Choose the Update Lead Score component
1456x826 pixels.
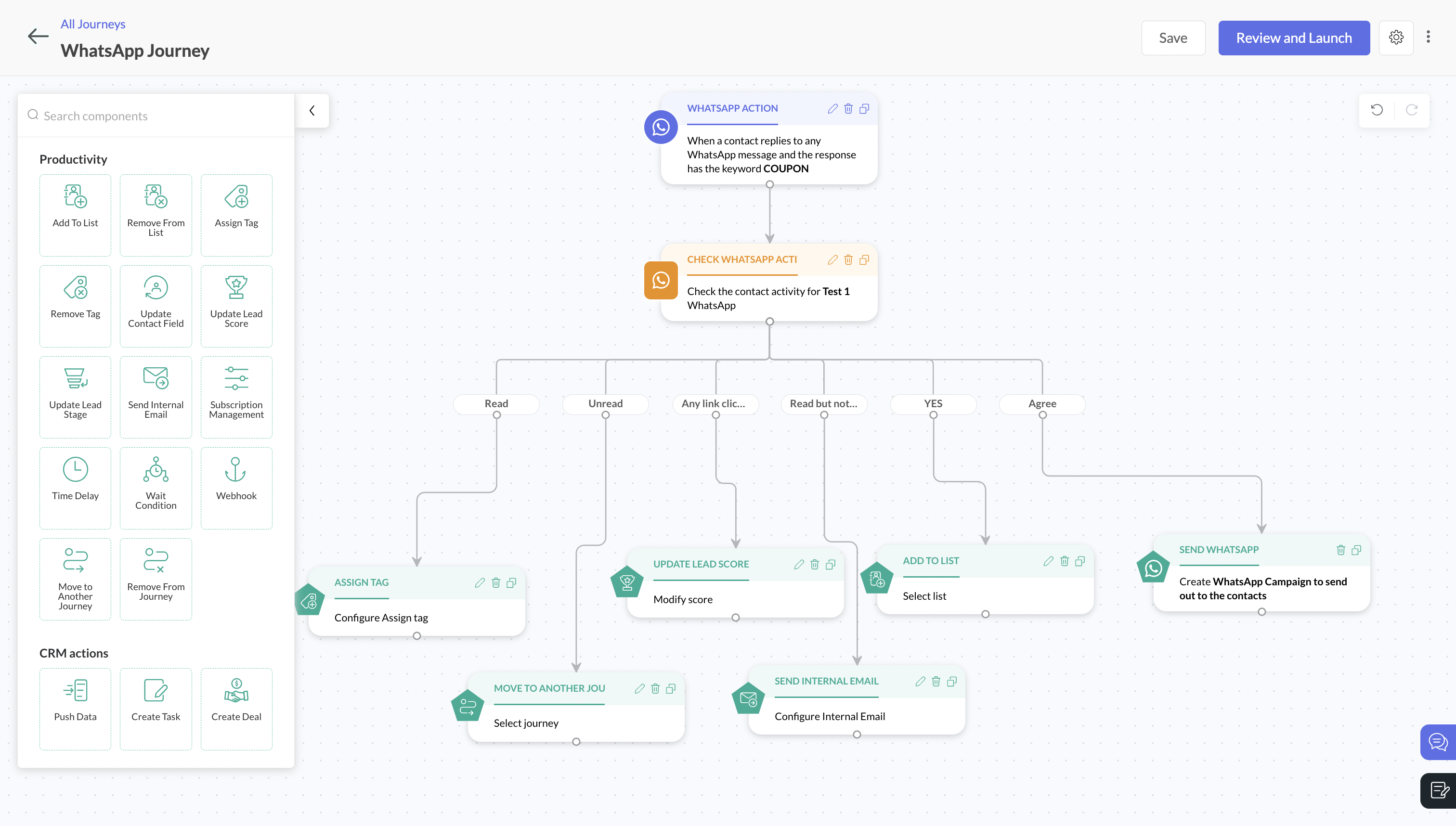coord(236,306)
